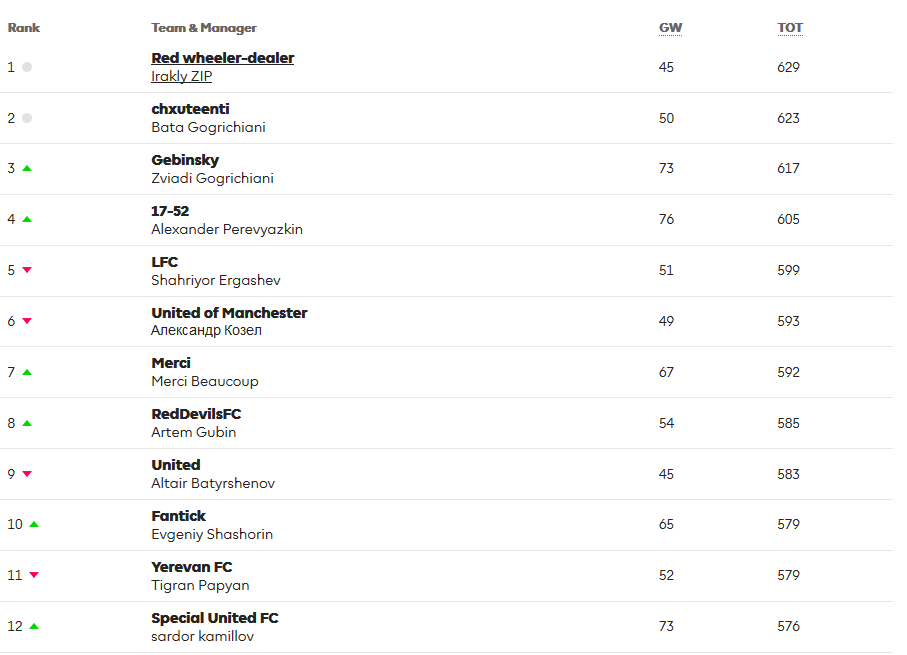Click the red down arrow for United of Manchester
This screenshot has height=655, width=907.
coord(27,321)
